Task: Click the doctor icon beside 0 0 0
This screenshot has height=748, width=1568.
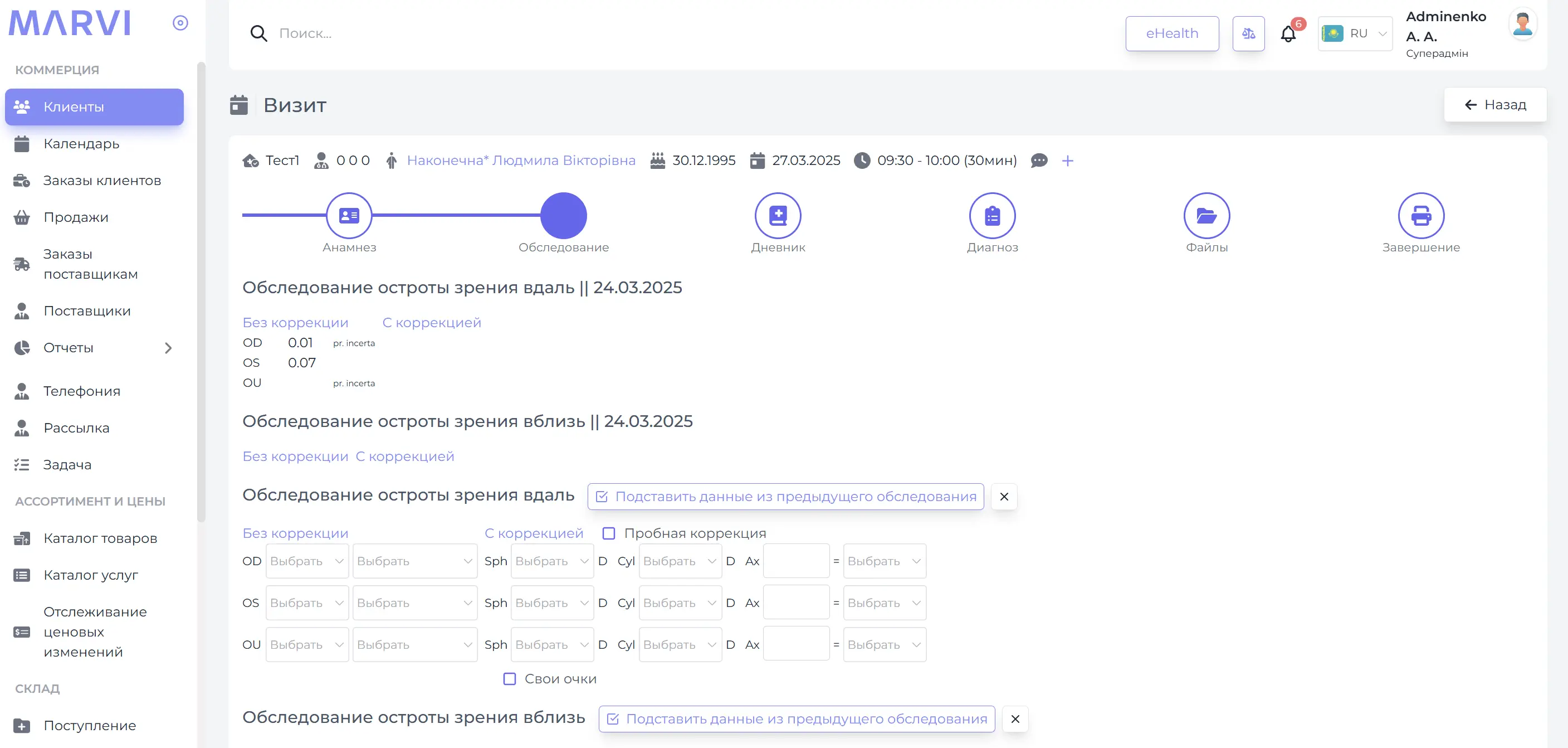Action: (x=321, y=161)
